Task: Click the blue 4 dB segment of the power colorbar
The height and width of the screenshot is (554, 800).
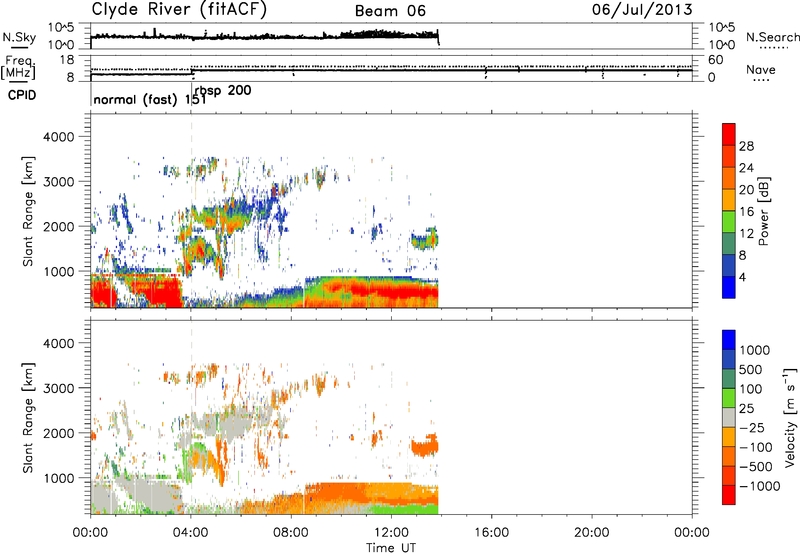Action: 729,287
